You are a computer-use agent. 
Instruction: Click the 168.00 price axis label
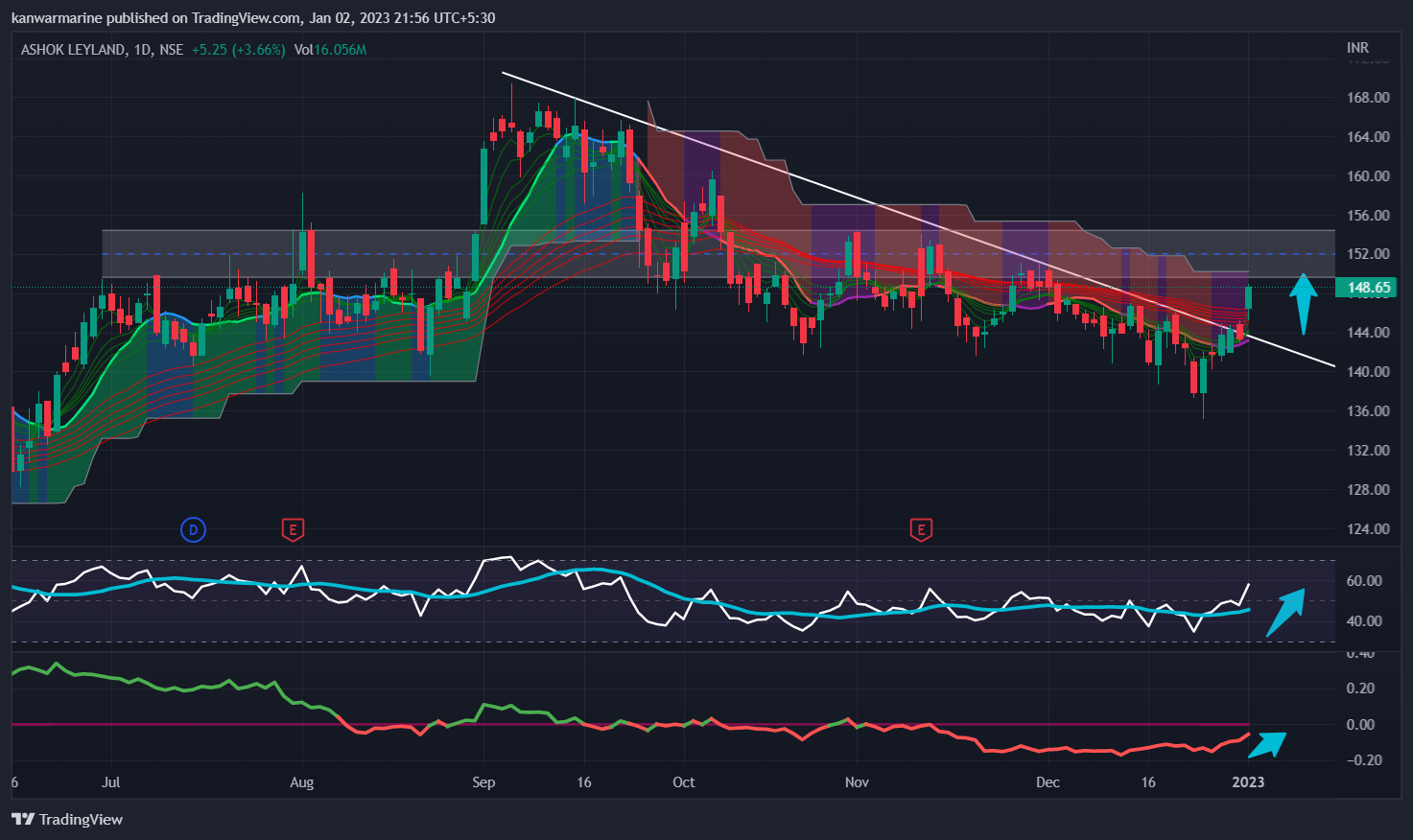[x=1368, y=97]
